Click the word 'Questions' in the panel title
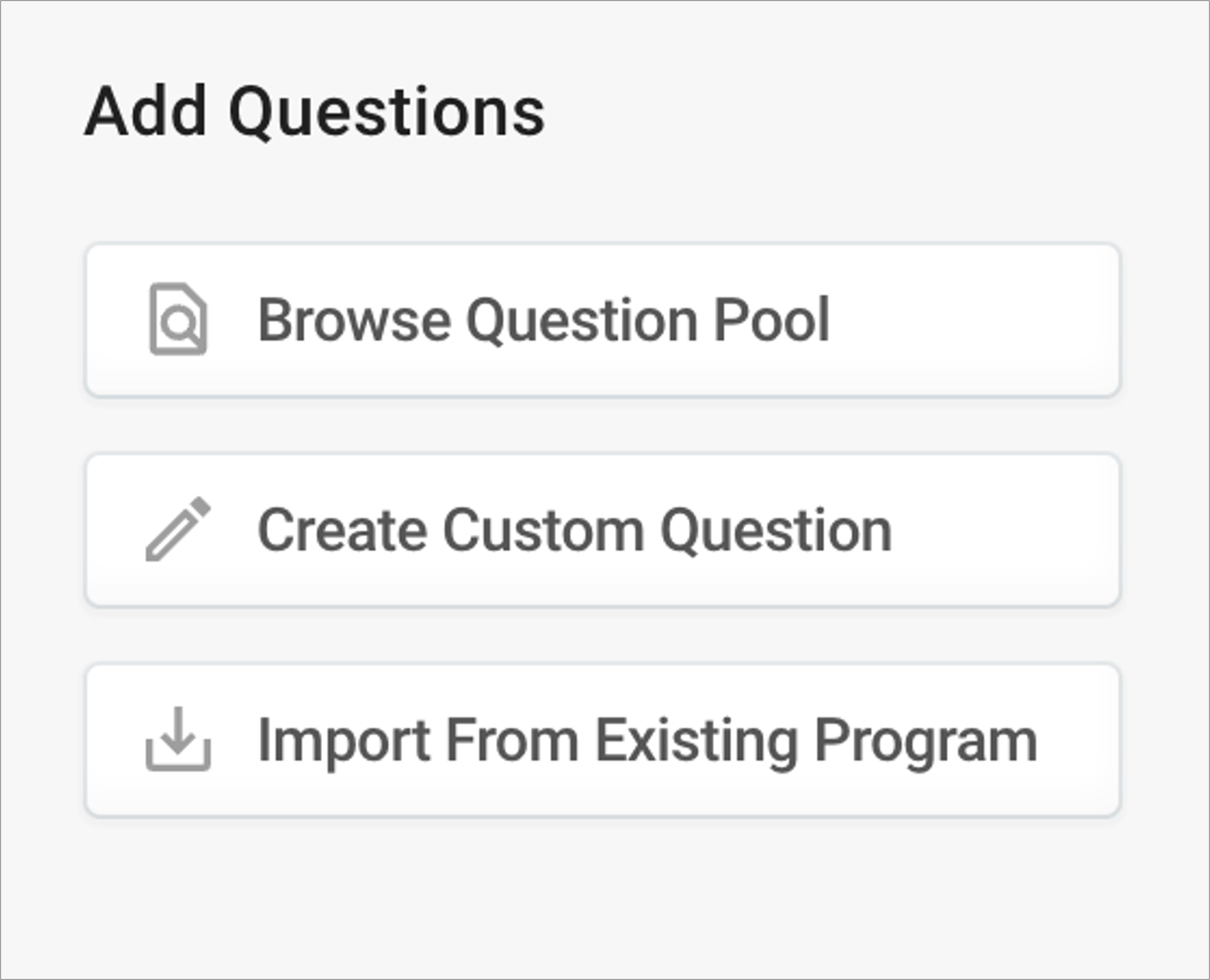1210x980 pixels. [x=387, y=112]
